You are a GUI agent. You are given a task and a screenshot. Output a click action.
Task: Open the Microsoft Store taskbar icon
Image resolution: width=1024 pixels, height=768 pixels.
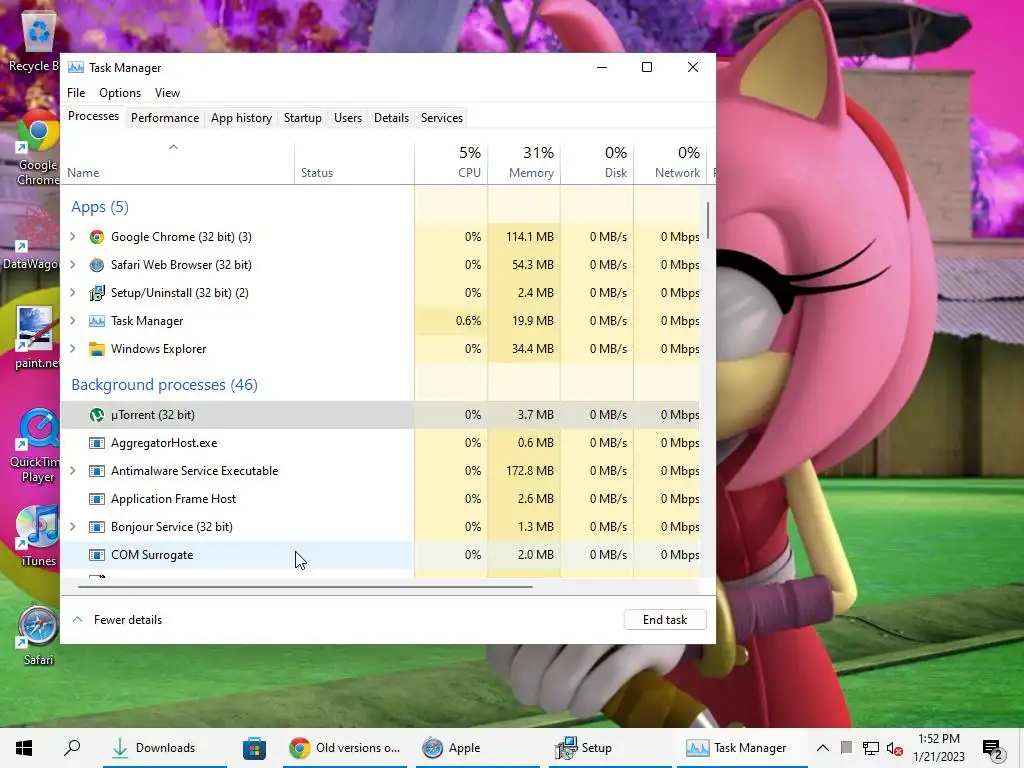click(254, 748)
